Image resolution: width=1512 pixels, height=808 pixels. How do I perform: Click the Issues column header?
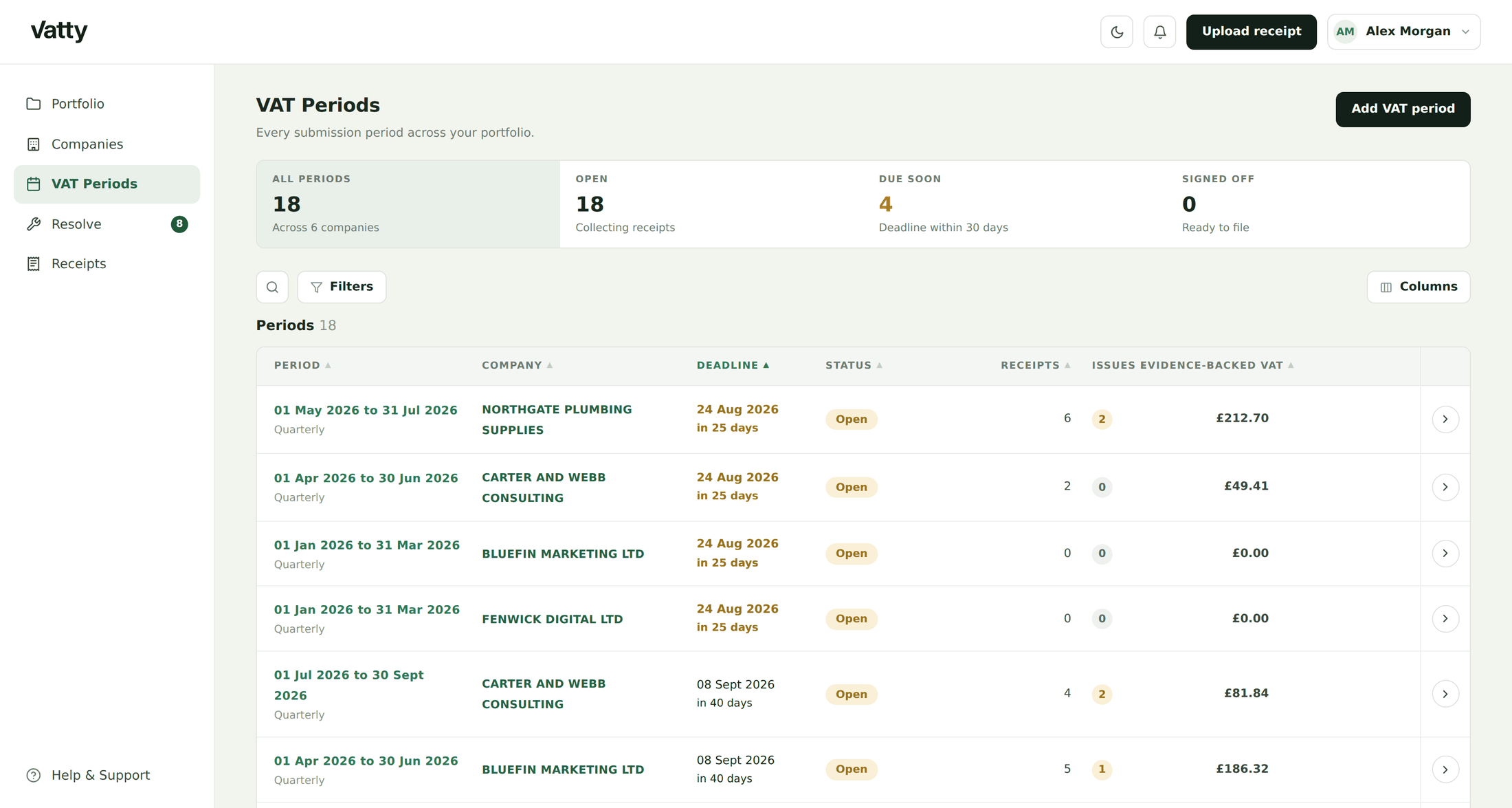pos(1113,366)
